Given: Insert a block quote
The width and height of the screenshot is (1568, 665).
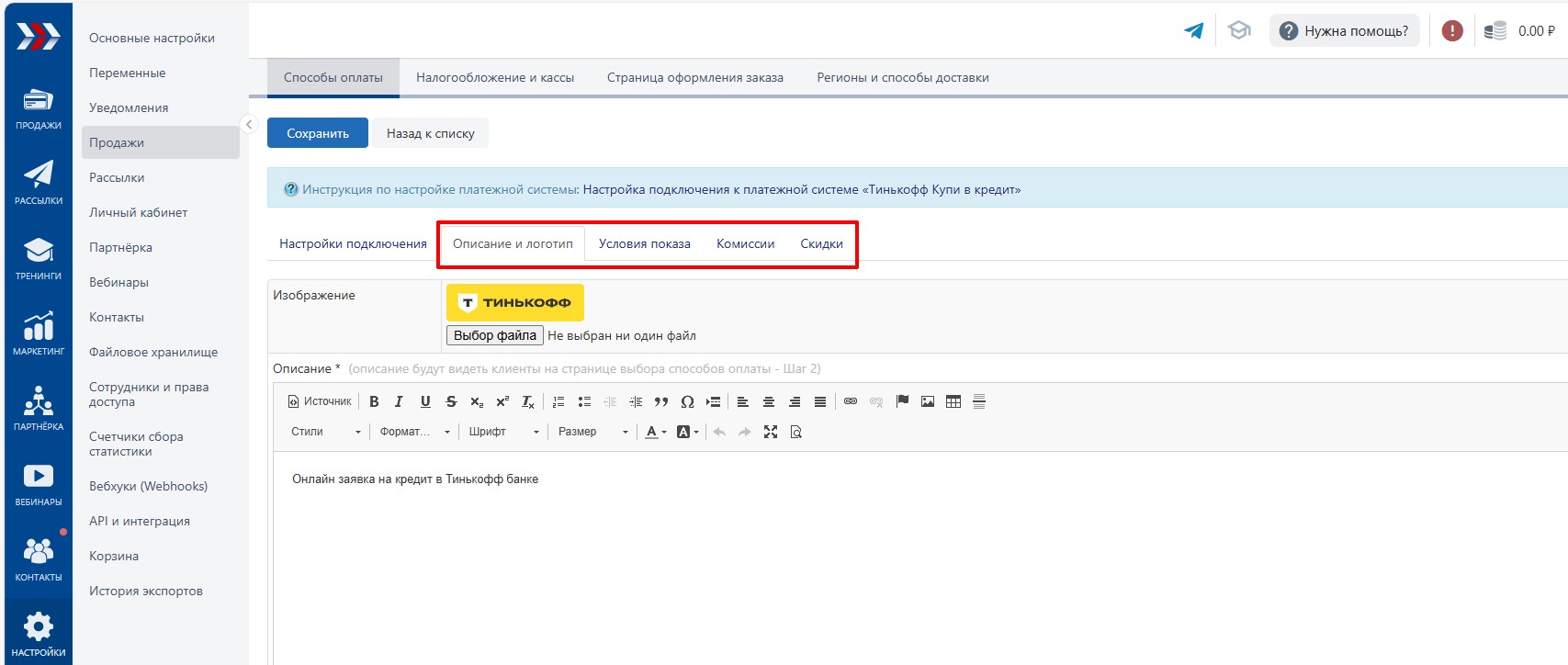Looking at the screenshot, I should coord(661,401).
